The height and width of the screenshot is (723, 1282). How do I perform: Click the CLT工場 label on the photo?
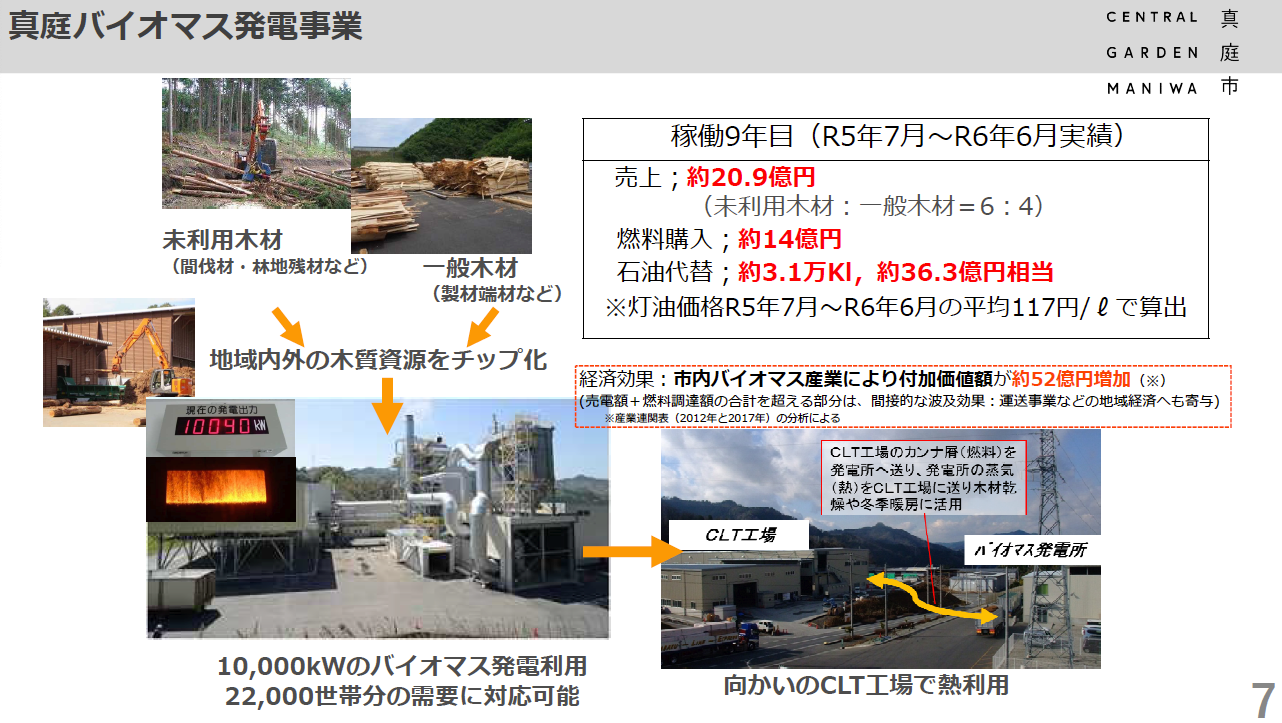[739, 535]
